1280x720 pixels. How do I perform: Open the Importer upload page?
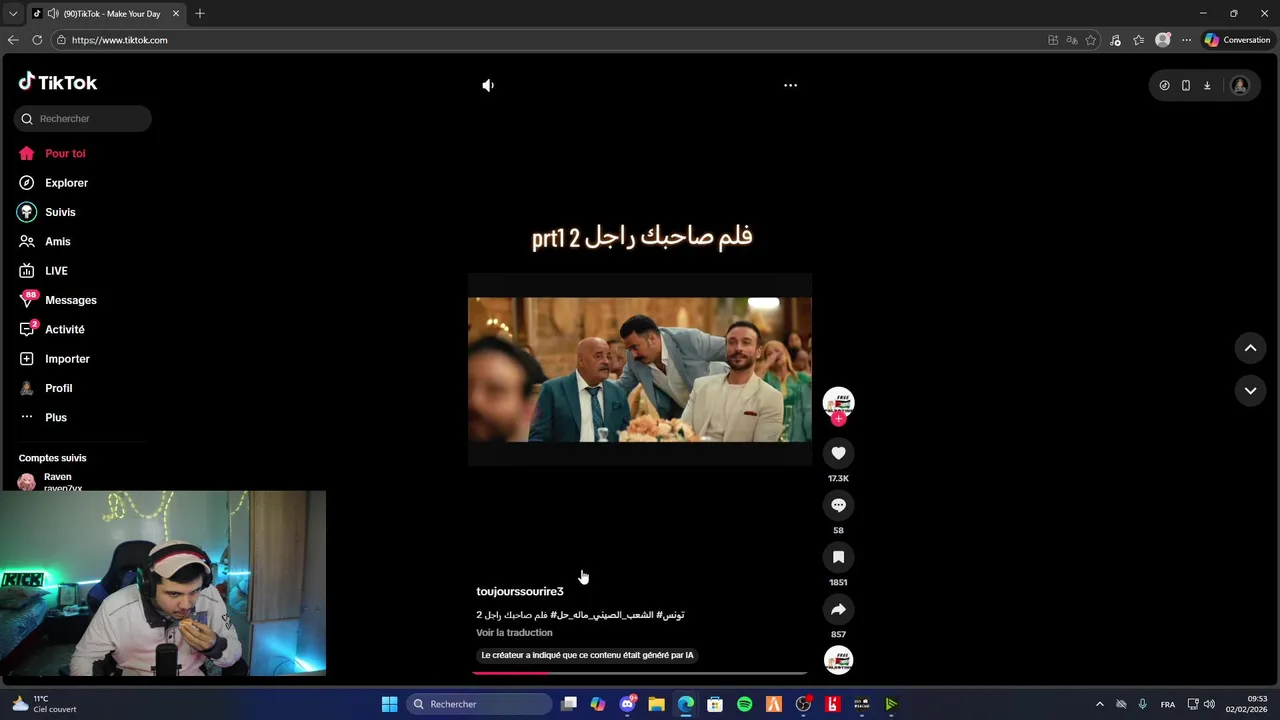67,359
